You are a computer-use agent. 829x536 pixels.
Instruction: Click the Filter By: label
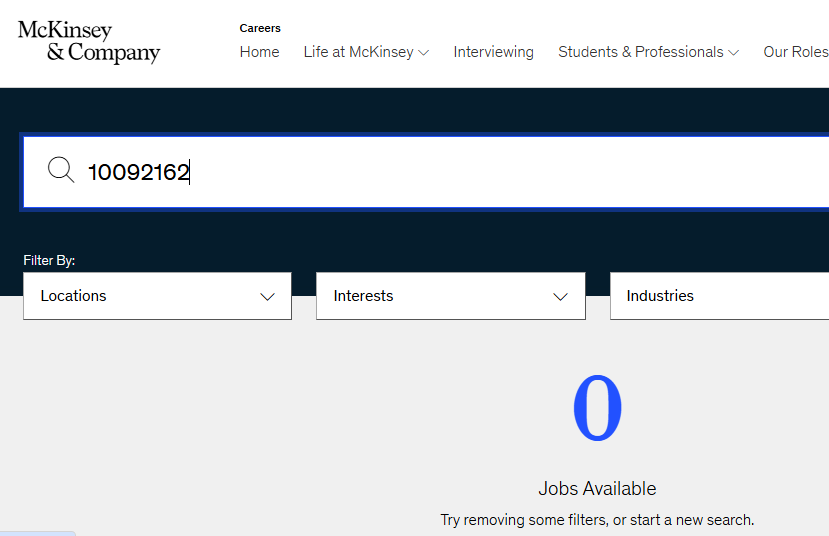coord(49,260)
